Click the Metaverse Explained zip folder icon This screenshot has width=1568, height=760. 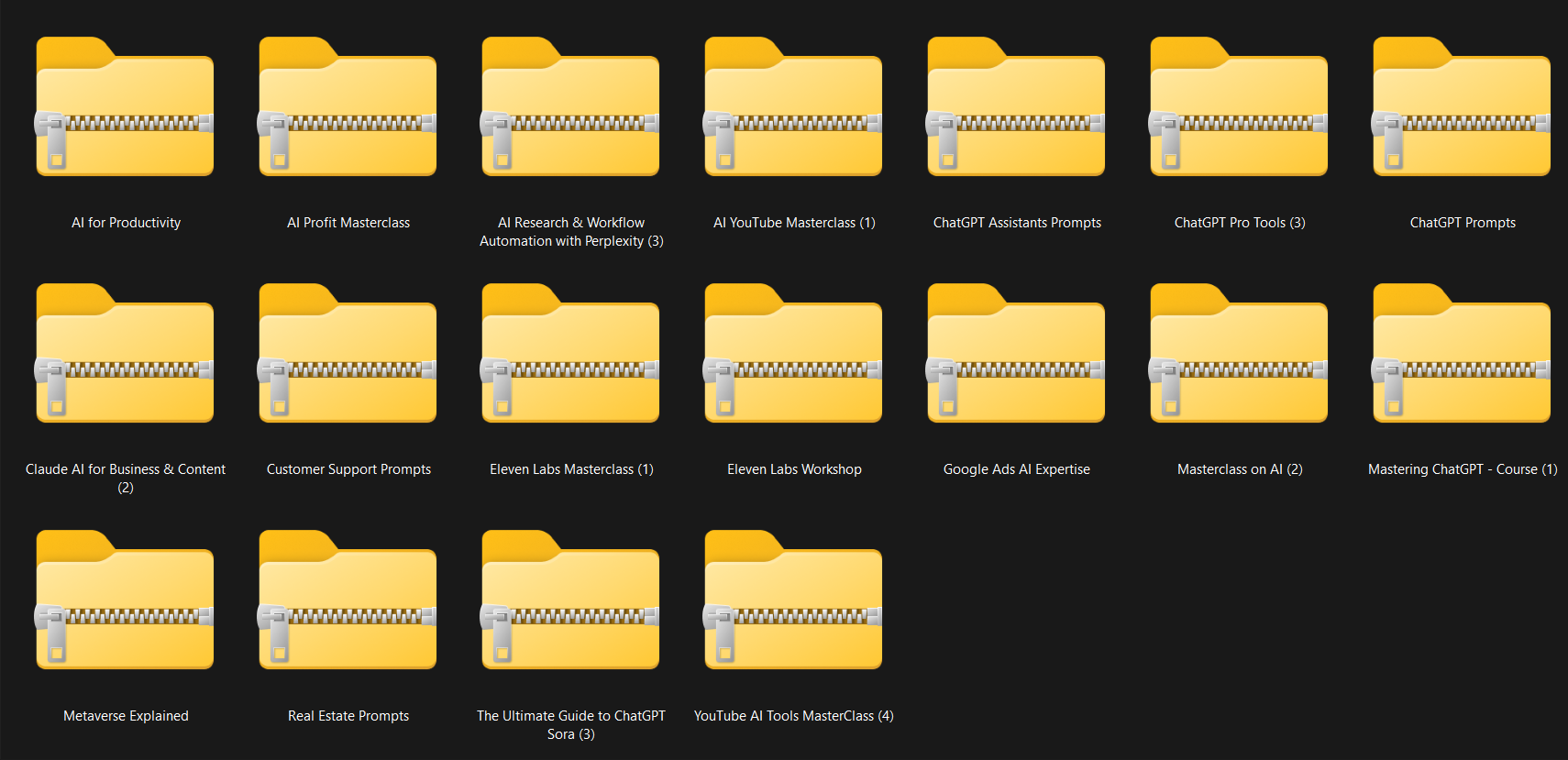click(x=125, y=600)
